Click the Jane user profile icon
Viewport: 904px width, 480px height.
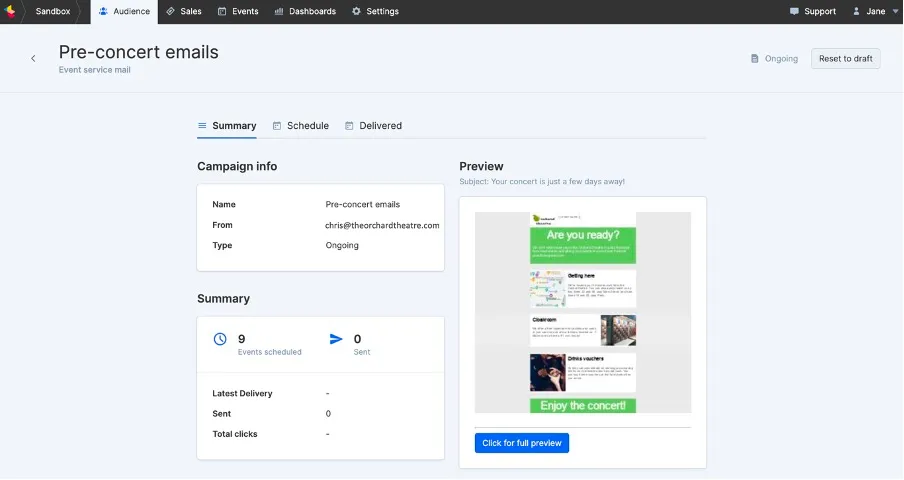click(x=856, y=11)
